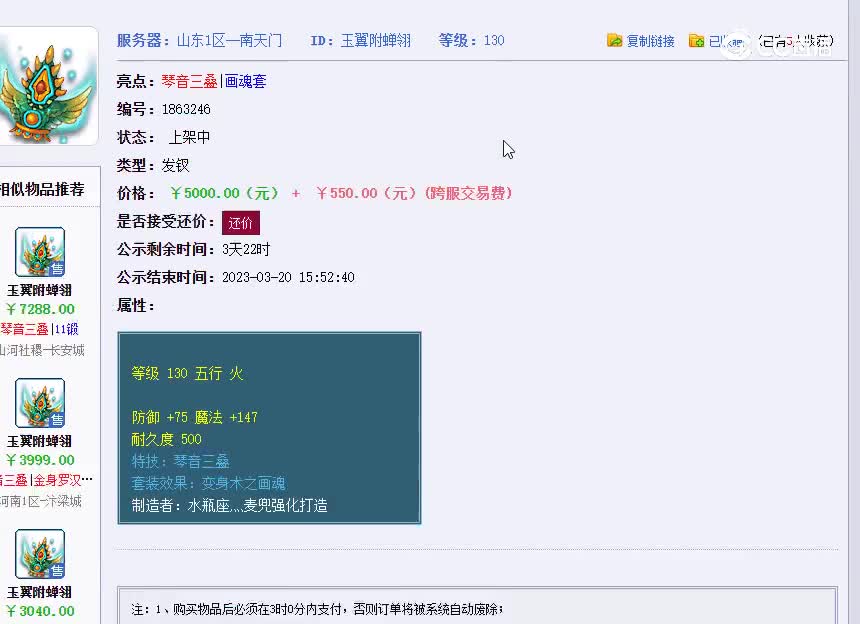Click the 等级：130 header text
Image resolution: width=860 pixels, height=624 pixels.
click(471, 41)
